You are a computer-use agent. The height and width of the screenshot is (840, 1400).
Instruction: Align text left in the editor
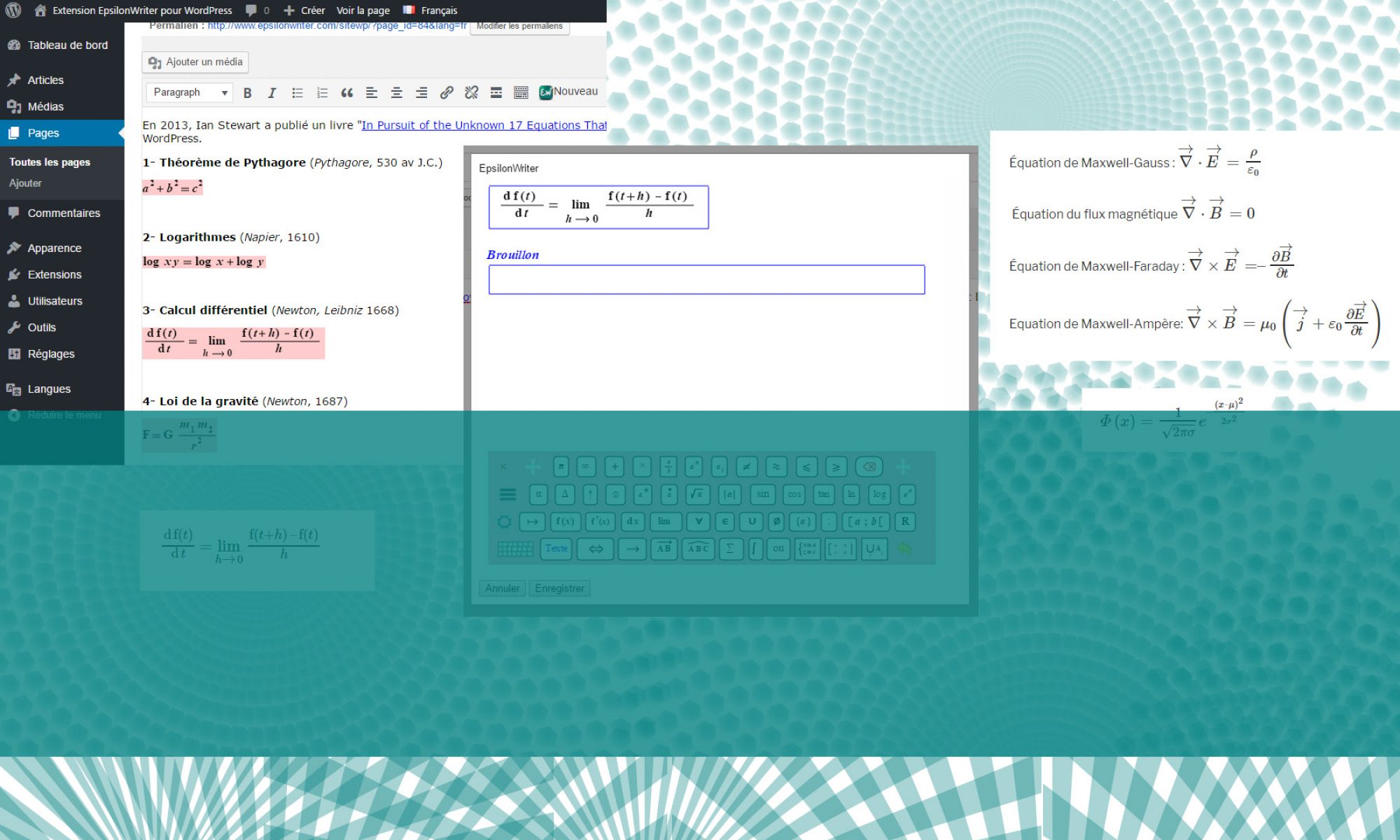click(372, 92)
